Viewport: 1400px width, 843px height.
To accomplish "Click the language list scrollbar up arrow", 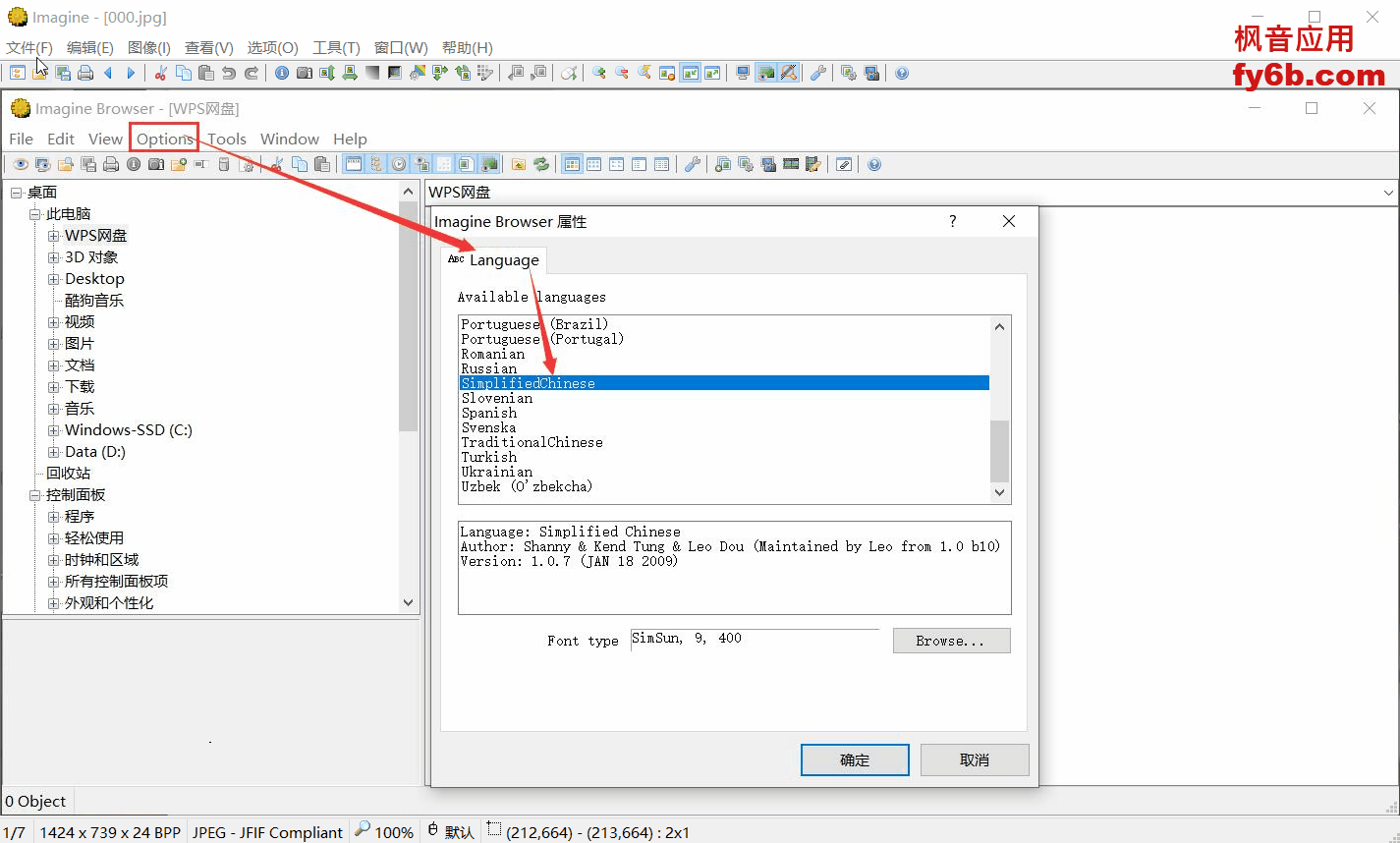I will point(999,326).
